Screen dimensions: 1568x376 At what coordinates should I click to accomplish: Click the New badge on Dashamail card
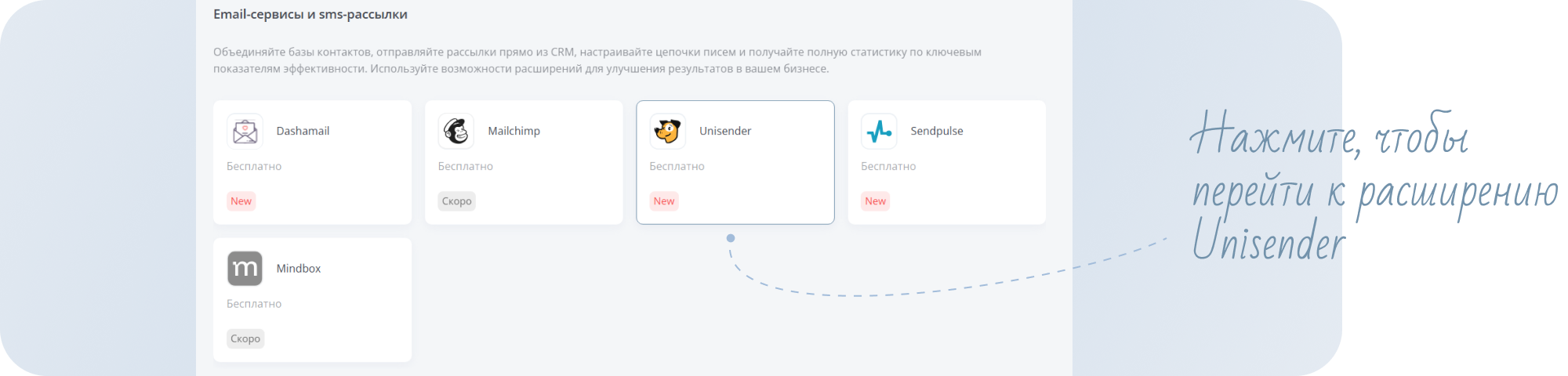pos(241,201)
